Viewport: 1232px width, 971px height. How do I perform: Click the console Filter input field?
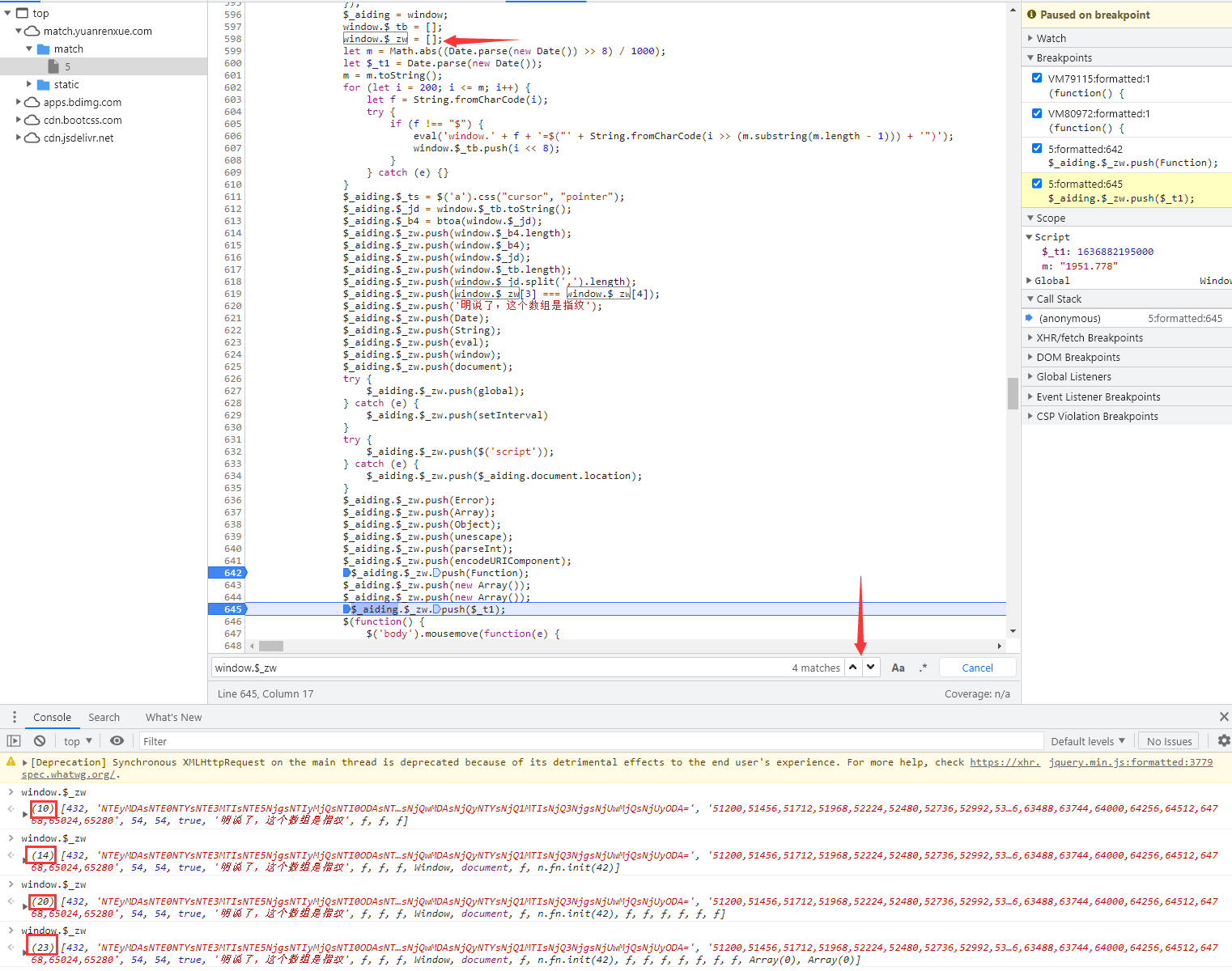point(589,741)
